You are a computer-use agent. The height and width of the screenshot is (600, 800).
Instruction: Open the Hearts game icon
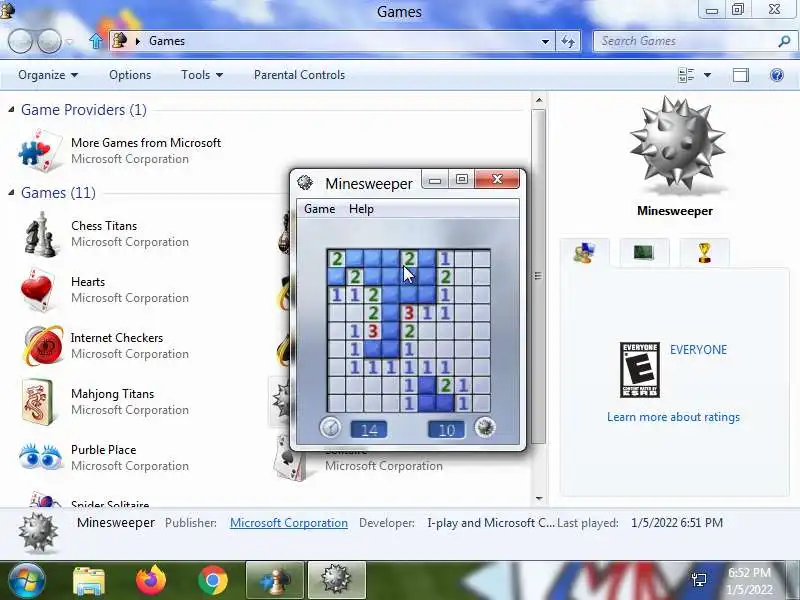point(38,289)
